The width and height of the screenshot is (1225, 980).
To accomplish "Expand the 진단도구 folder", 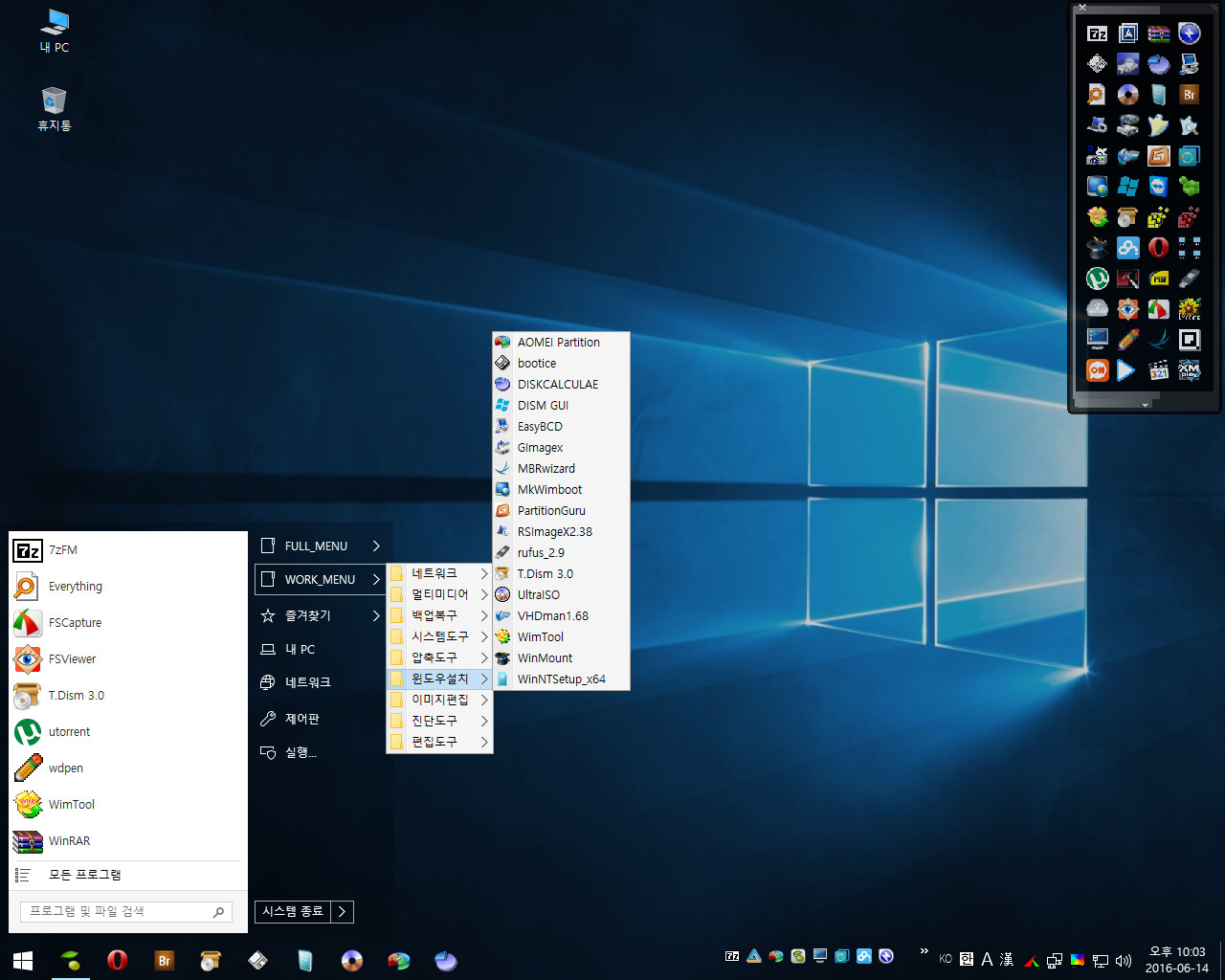I will pos(439,721).
